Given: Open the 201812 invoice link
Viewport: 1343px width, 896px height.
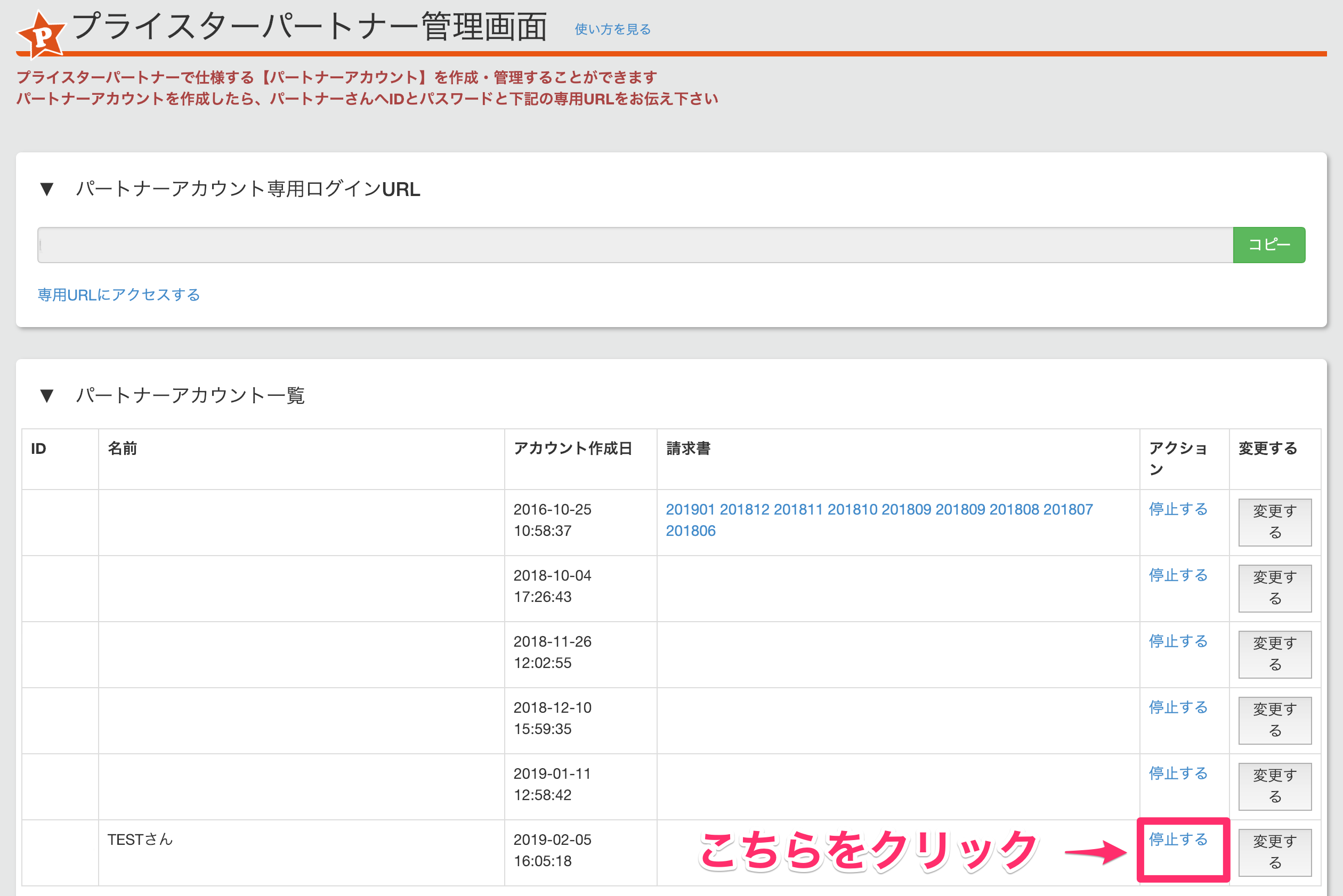Looking at the screenshot, I should 745,509.
